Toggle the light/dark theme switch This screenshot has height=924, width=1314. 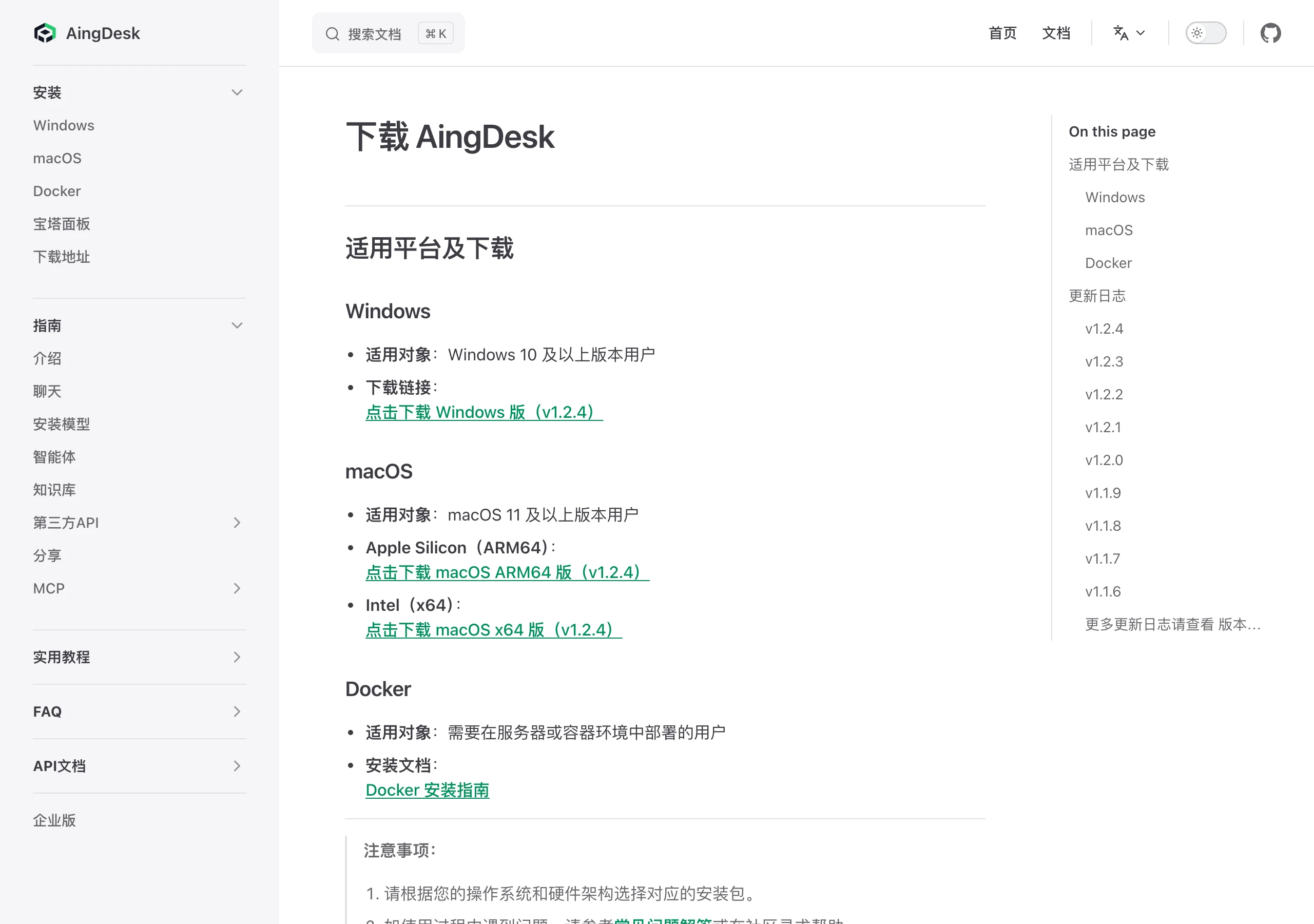[1205, 33]
